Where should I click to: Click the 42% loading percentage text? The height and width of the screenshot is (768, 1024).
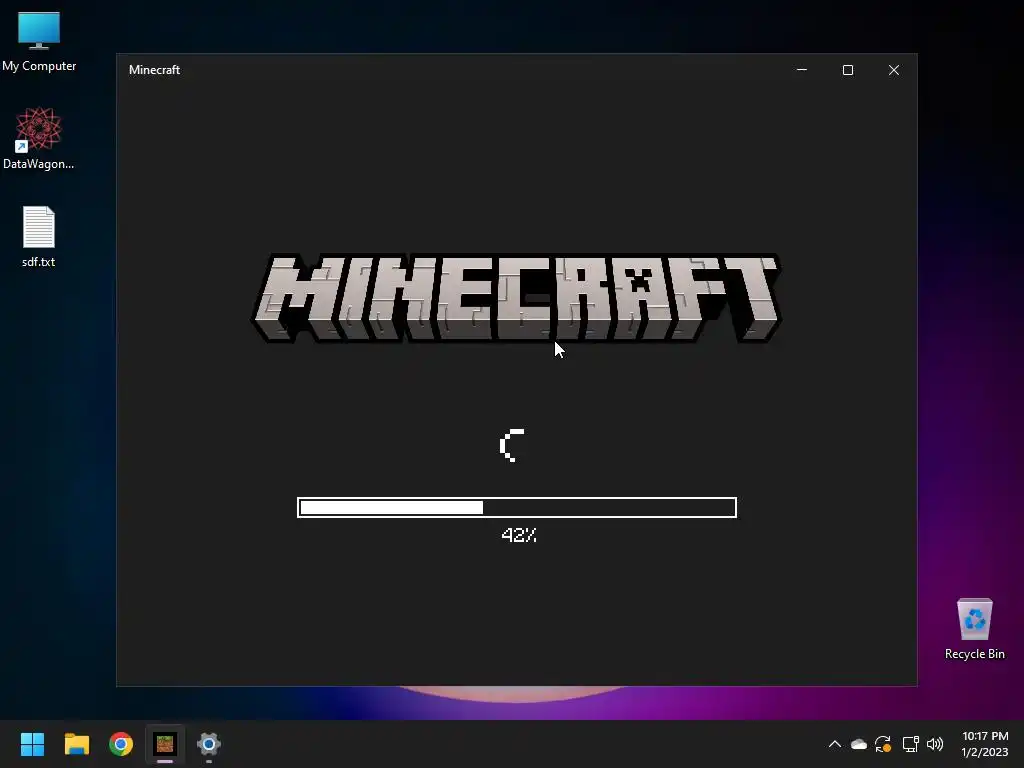(x=519, y=535)
